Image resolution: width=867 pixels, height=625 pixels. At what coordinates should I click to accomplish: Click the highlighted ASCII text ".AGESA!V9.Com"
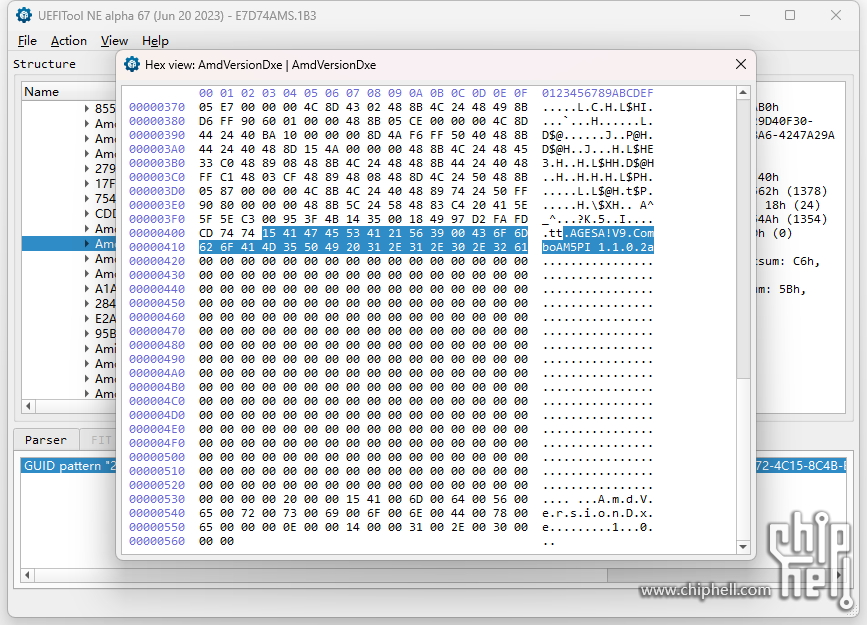tap(608, 233)
